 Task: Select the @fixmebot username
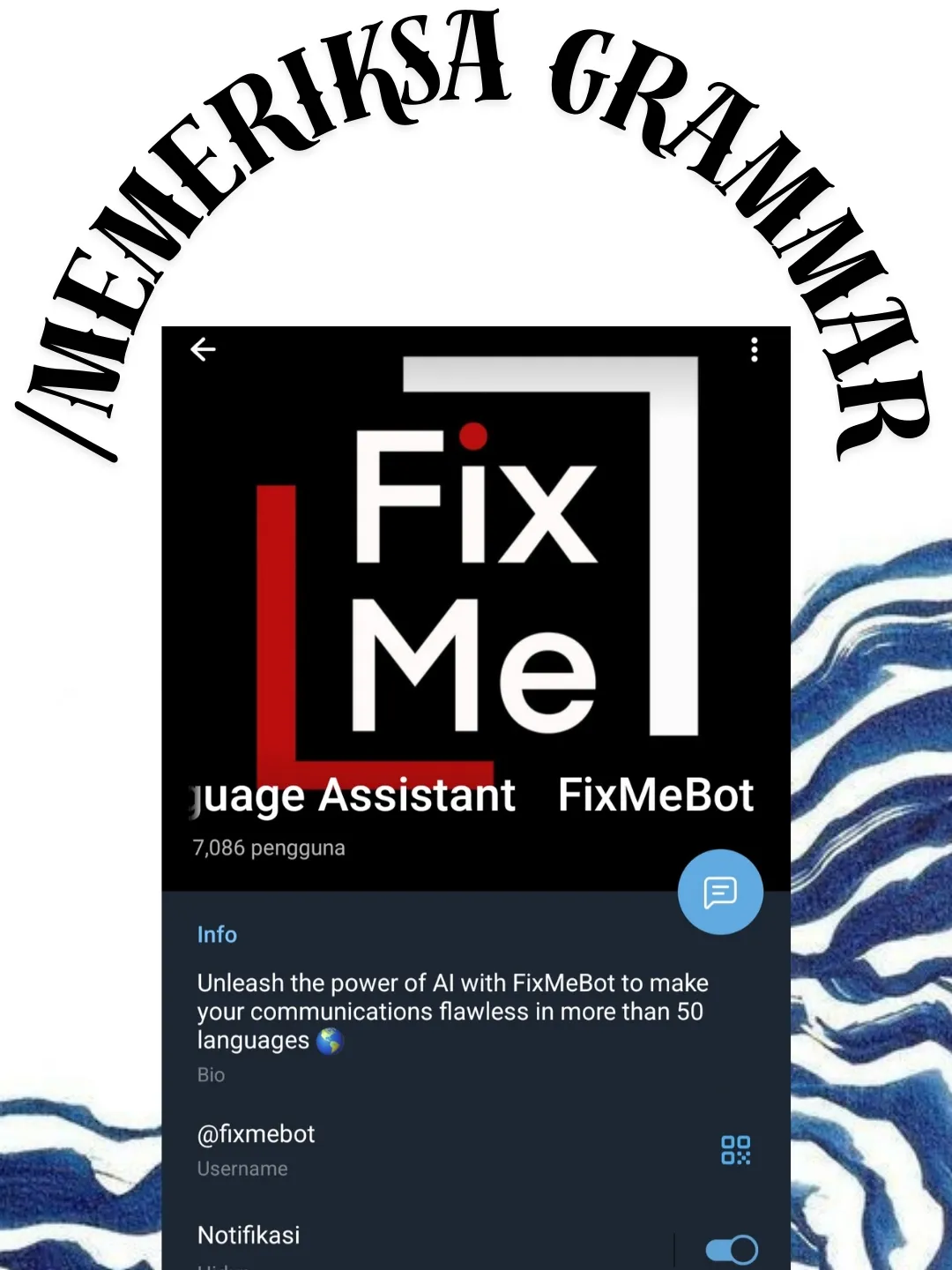(x=256, y=1134)
